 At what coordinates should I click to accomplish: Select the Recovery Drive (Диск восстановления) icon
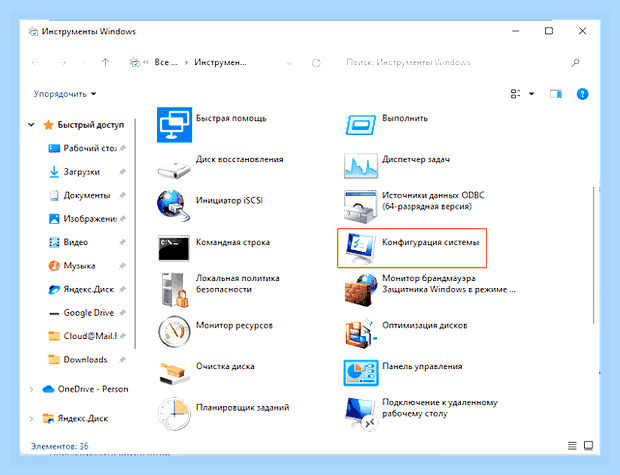(x=174, y=170)
